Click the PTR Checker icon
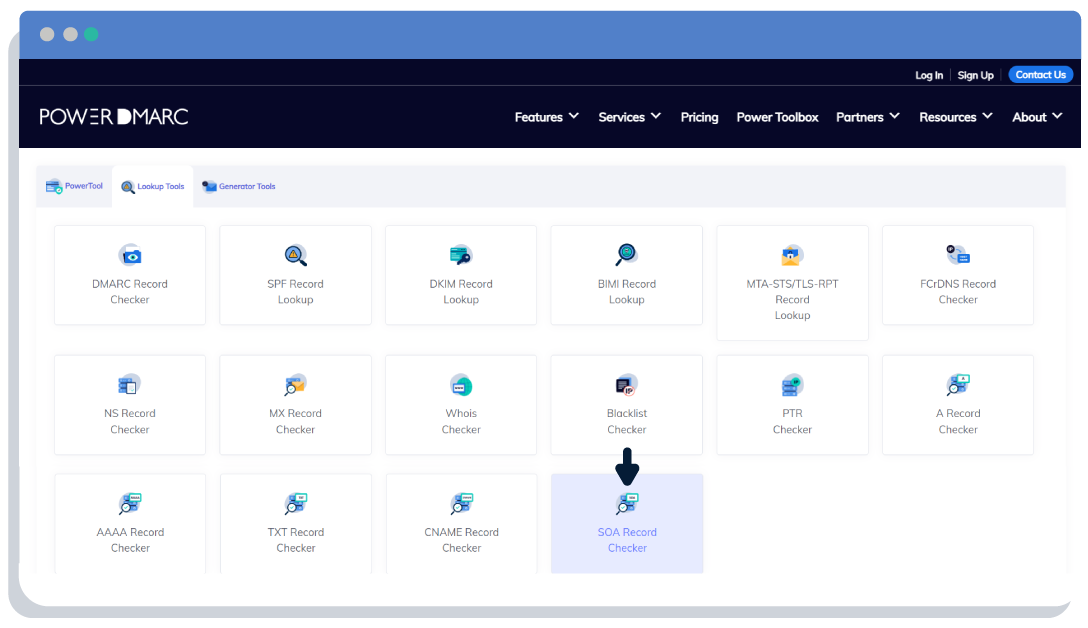The image size is (1088, 628). [792, 384]
